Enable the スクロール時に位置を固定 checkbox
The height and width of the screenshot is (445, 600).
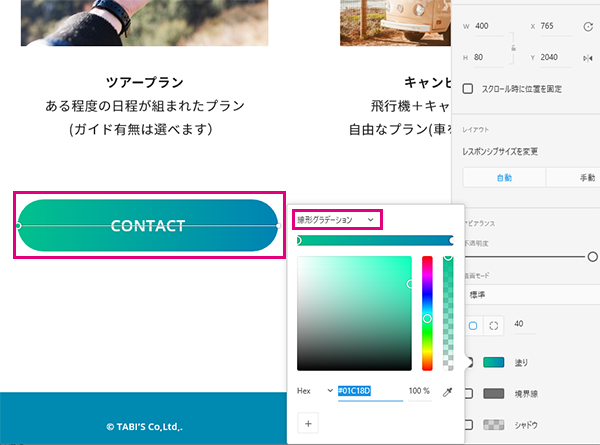pyautogui.click(x=468, y=89)
